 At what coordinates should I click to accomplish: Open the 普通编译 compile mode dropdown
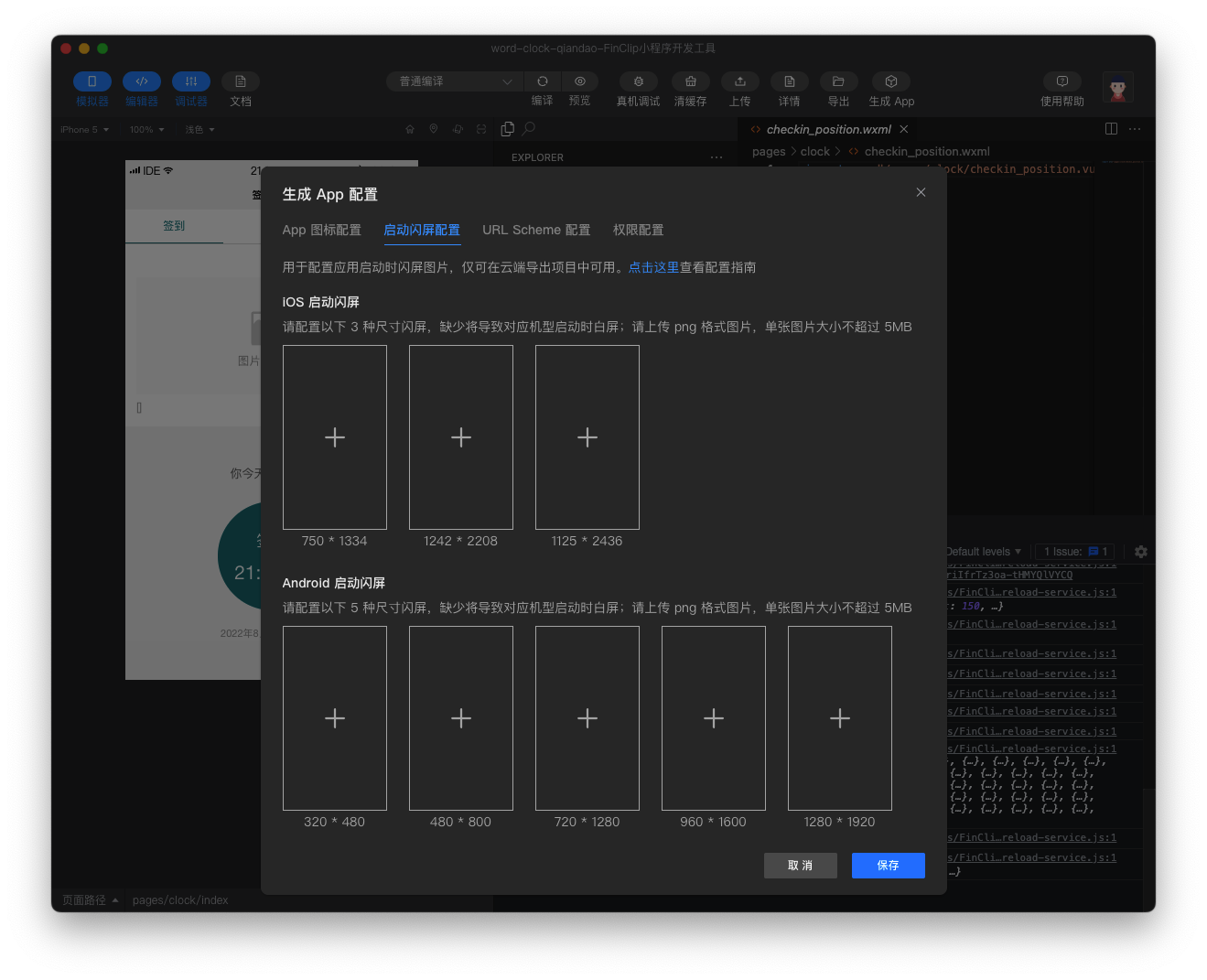[455, 81]
